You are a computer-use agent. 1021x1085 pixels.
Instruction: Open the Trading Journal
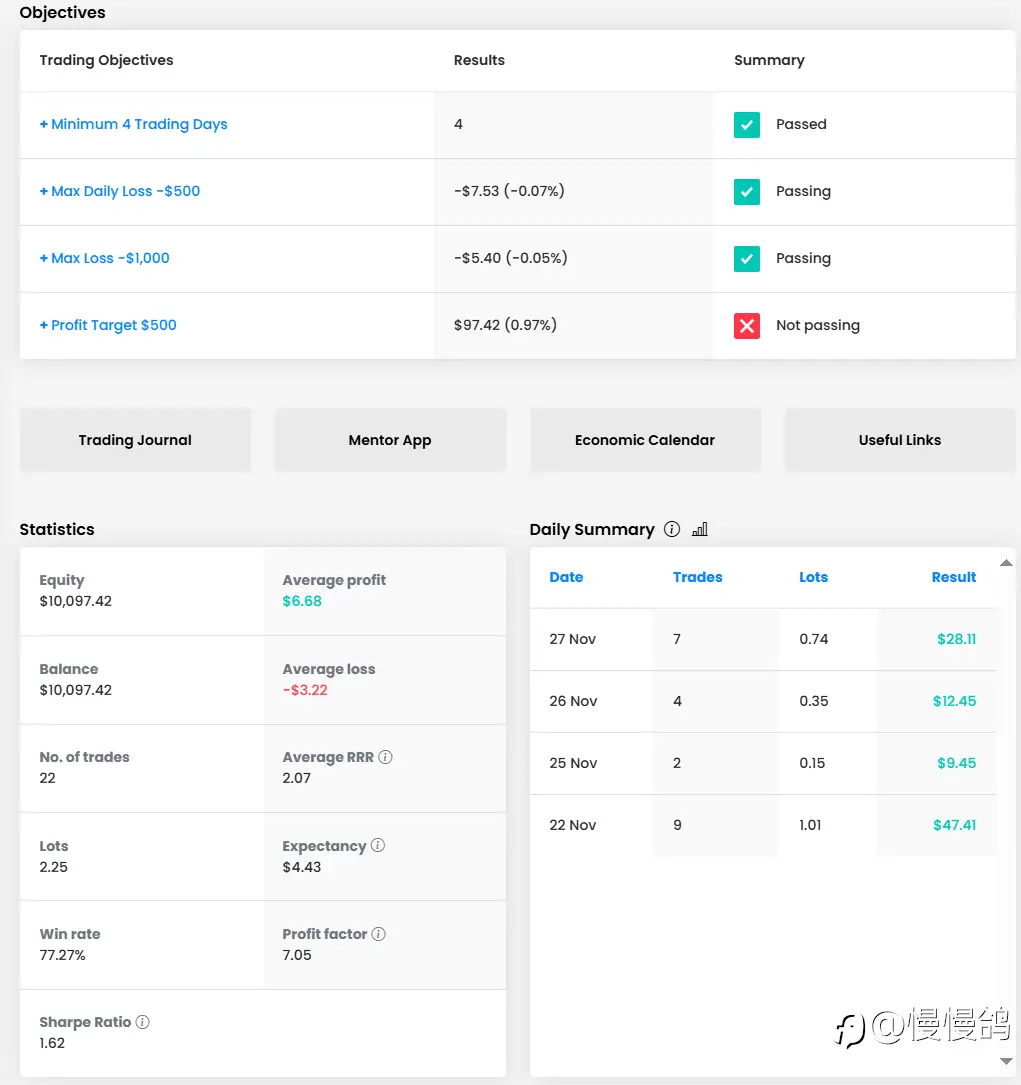pos(135,440)
